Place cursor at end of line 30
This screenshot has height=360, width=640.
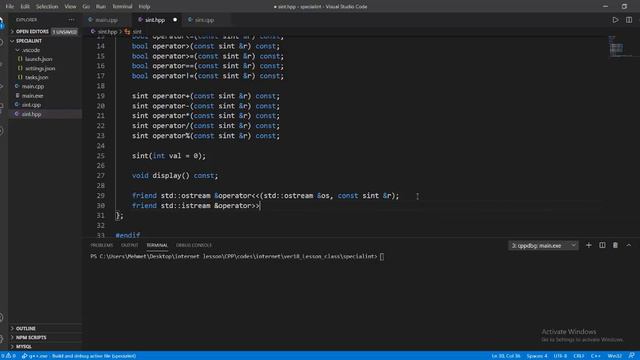point(260,205)
